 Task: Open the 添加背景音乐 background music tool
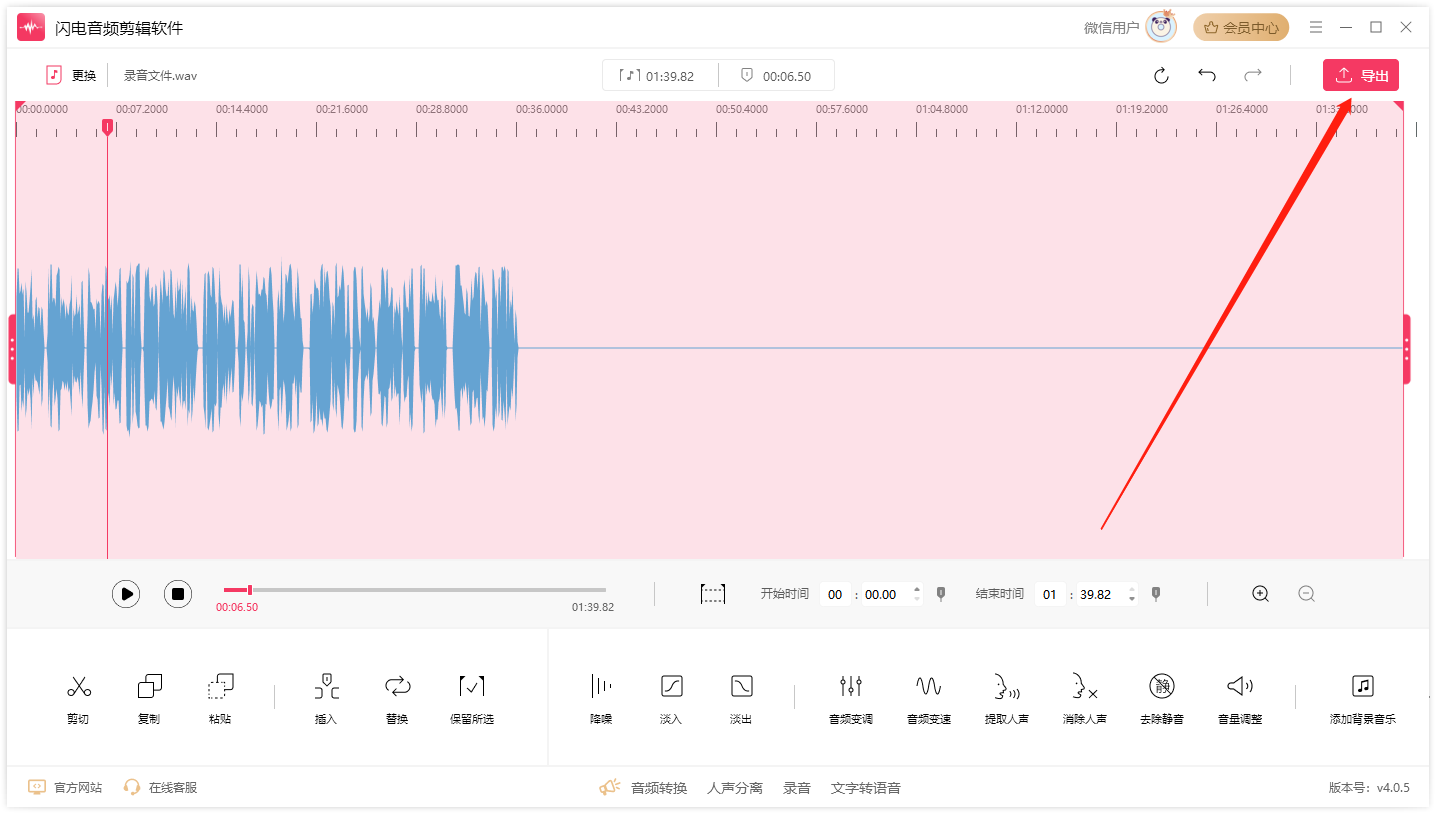pos(1362,697)
